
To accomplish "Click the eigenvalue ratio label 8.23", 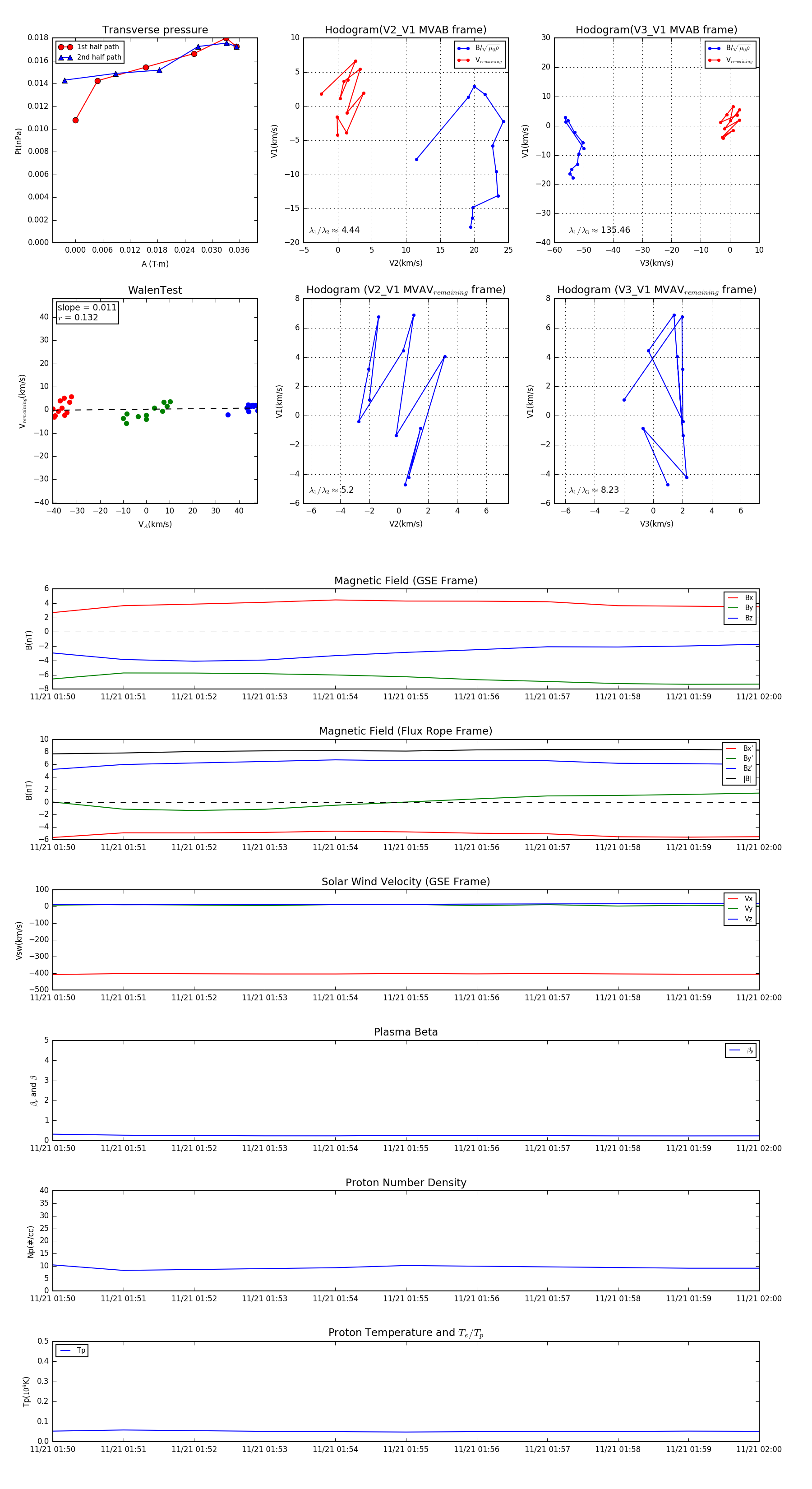I will [x=594, y=490].
